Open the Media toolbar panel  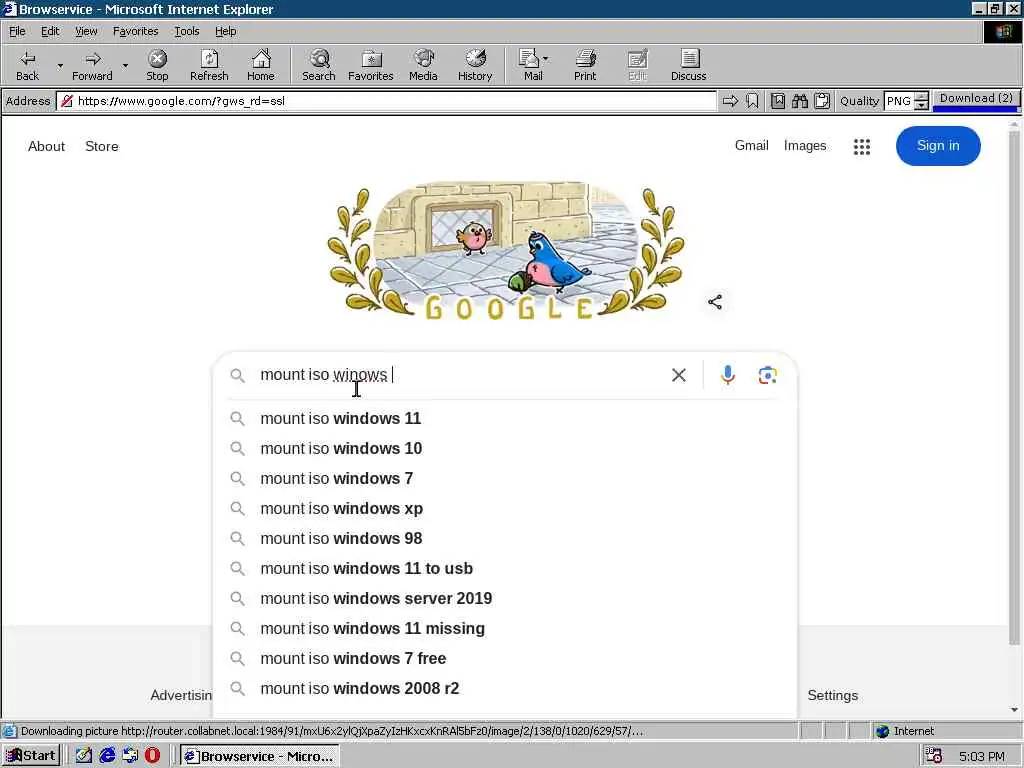(423, 65)
